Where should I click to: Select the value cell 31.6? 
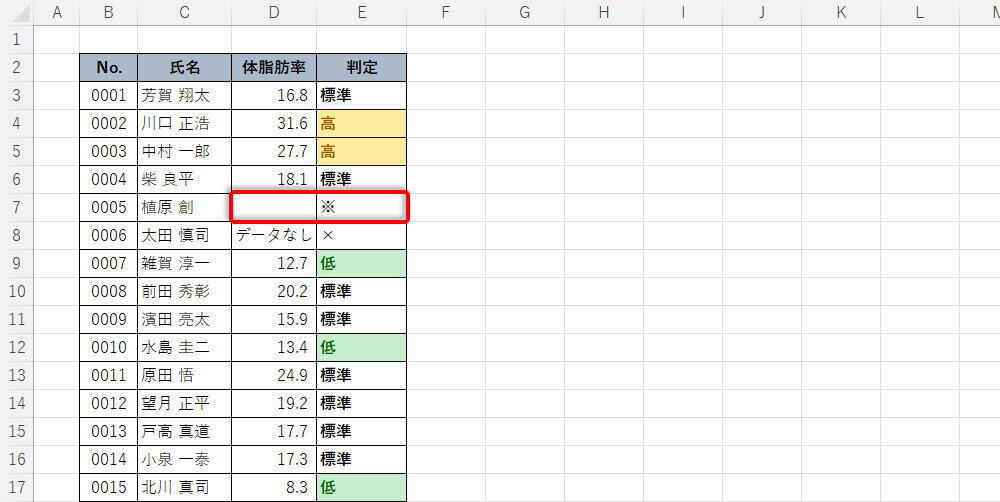click(274, 124)
